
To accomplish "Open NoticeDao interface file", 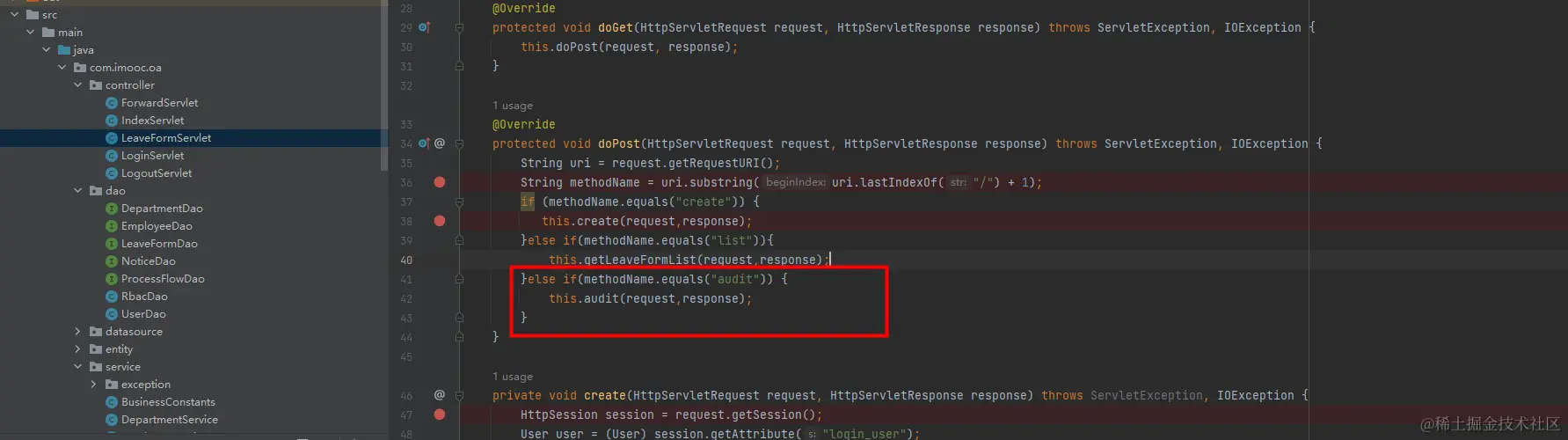I will [148, 261].
